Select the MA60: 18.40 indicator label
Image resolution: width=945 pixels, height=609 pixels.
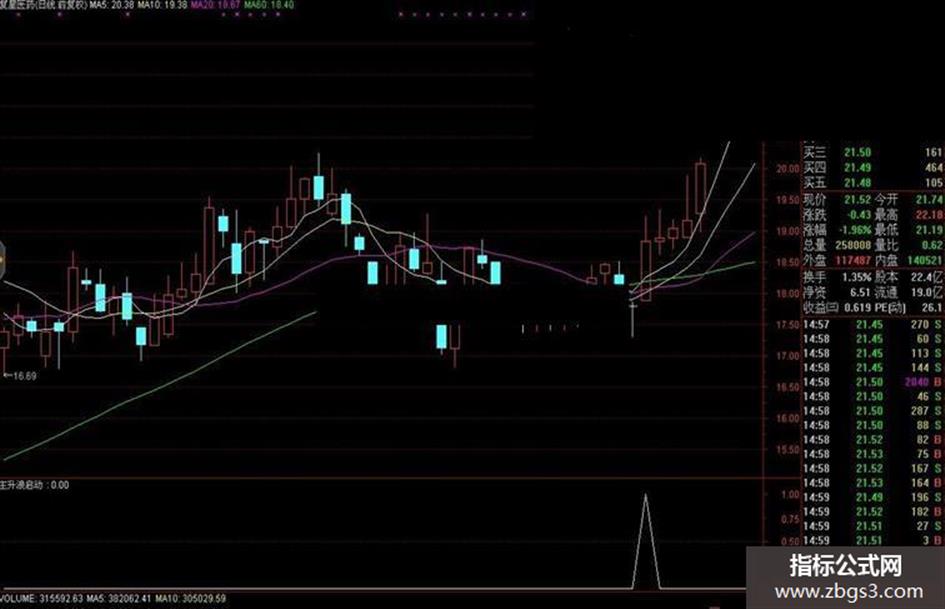(x=269, y=5)
